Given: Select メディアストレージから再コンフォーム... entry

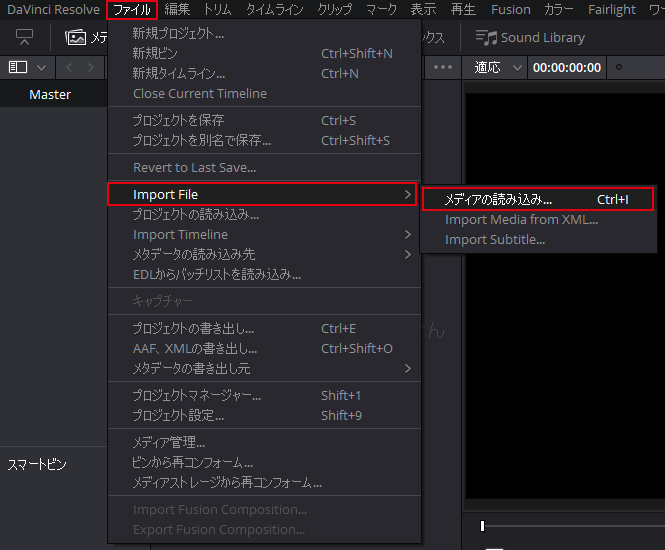Looking at the screenshot, I should point(265,483).
